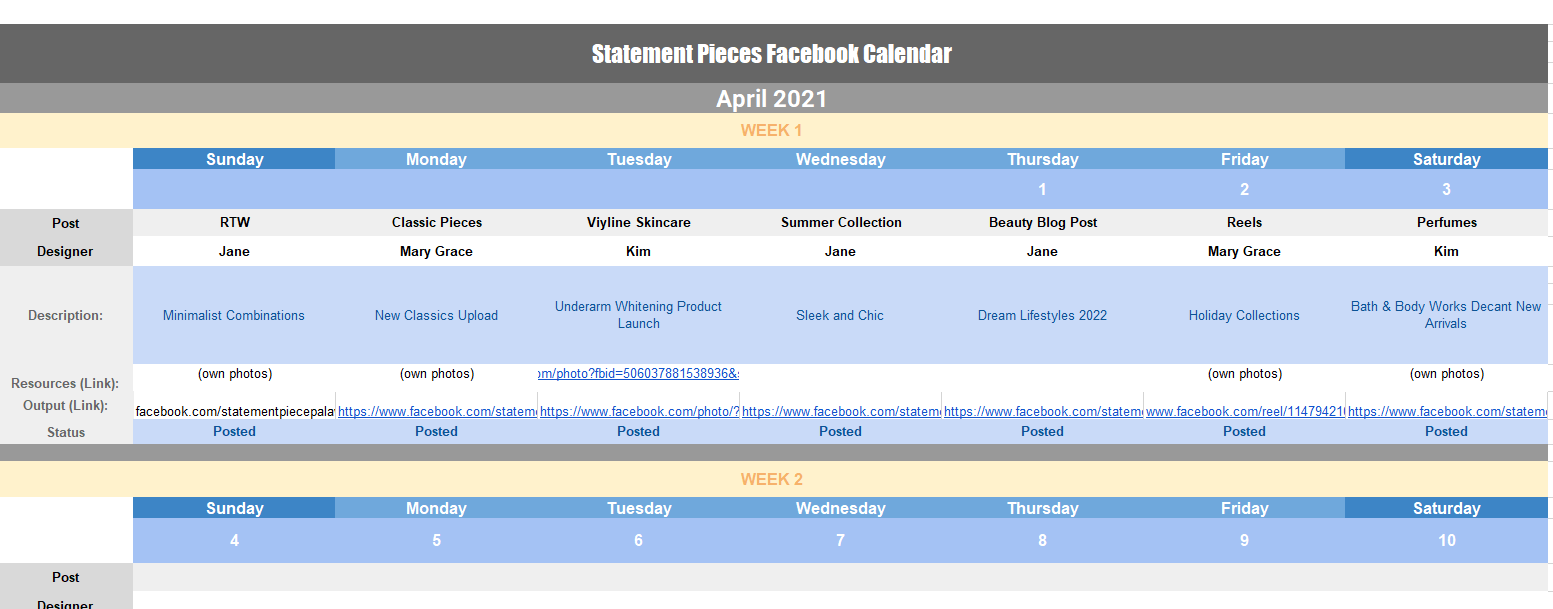Open Friday's Facebook reel Output link
Screen dimensions: 1553x609
tap(1244, 411)
